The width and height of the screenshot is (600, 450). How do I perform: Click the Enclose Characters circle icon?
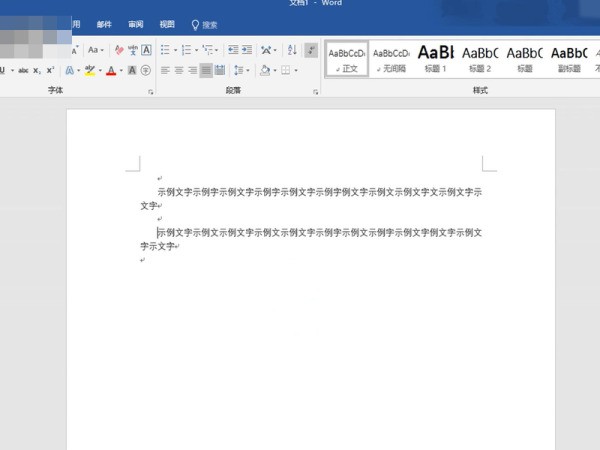[x=146, y=70]
